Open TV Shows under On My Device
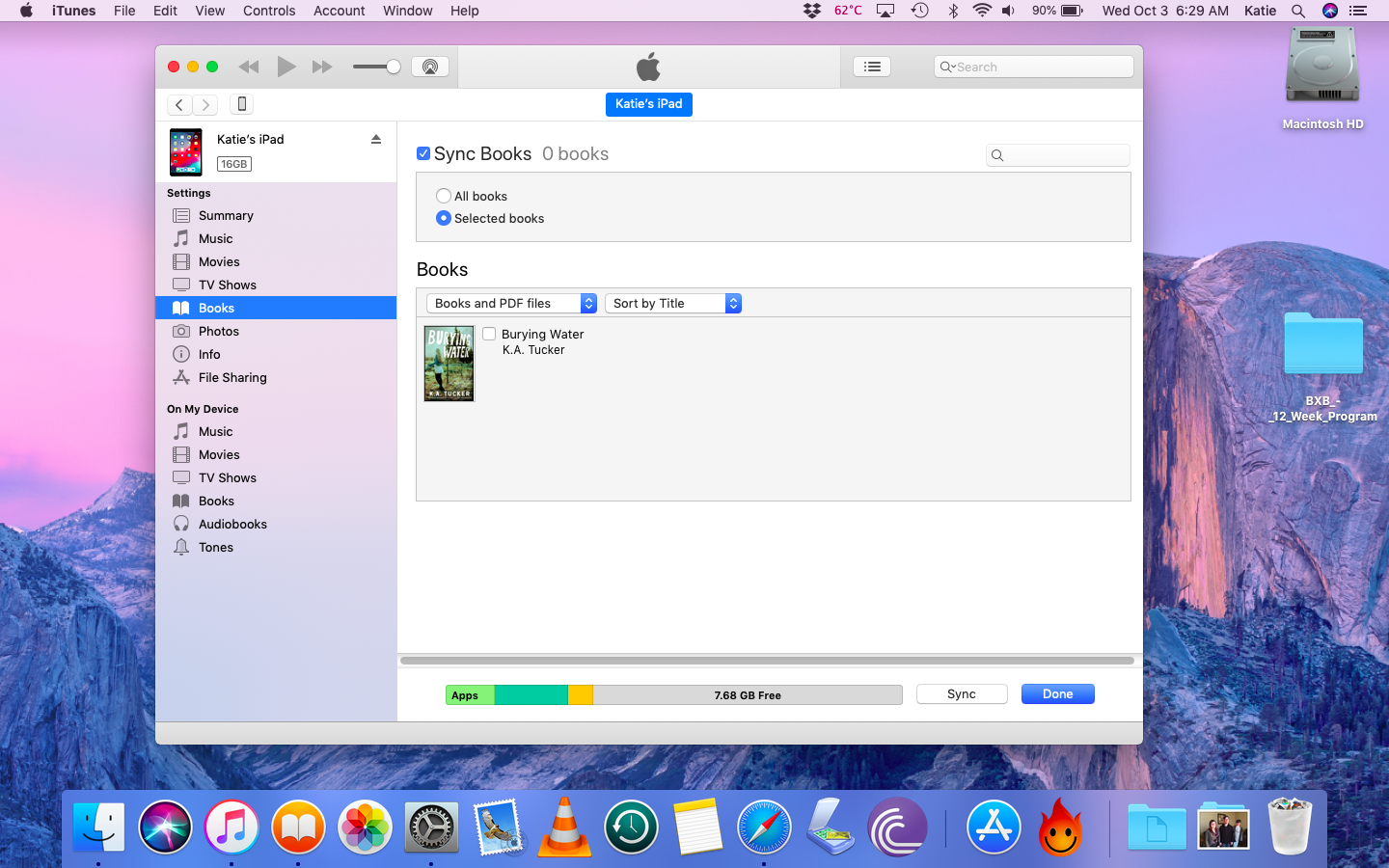The width and height of the screenshot is (1389, 868). [x=276, y=477]
